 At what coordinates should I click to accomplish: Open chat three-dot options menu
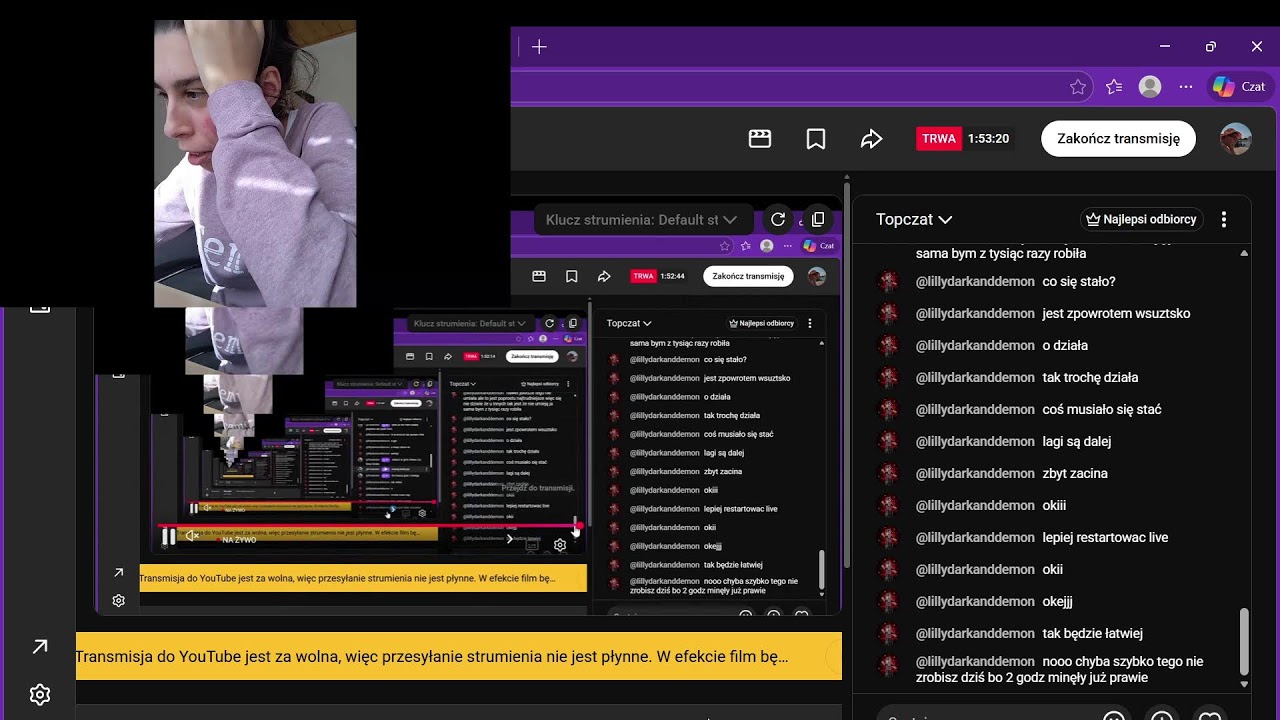click(x=1224, y=219)
